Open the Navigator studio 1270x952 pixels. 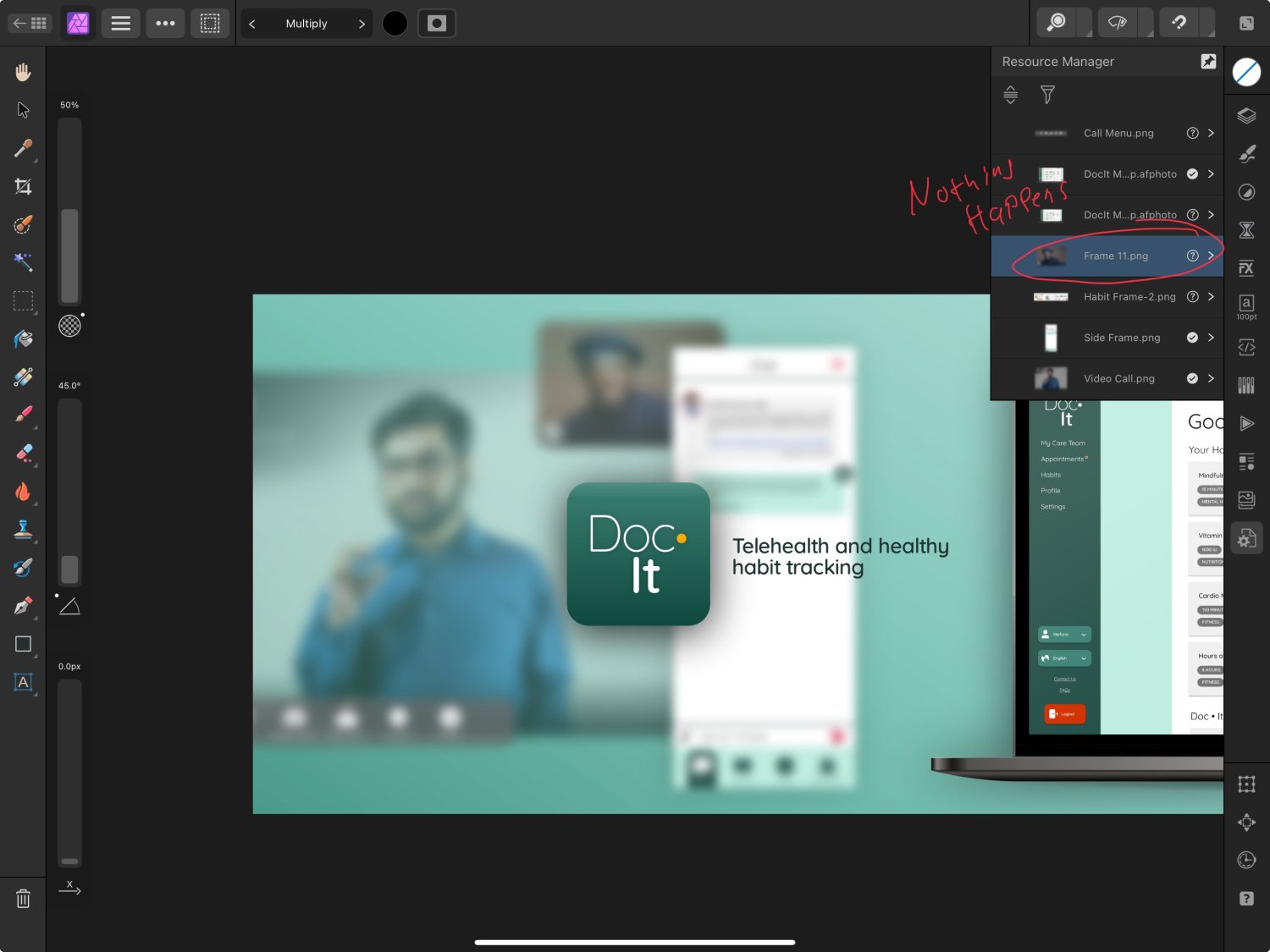pos(1246,823)
